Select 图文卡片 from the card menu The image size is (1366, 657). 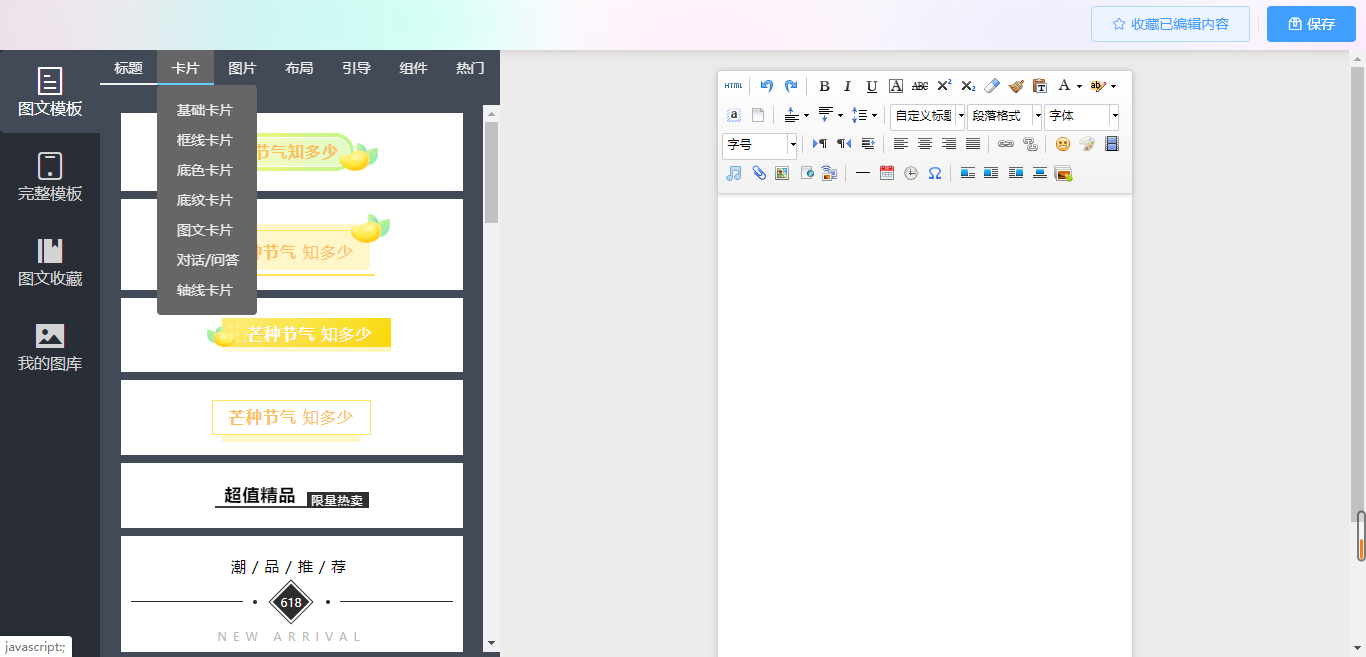[x=205, y=230]
